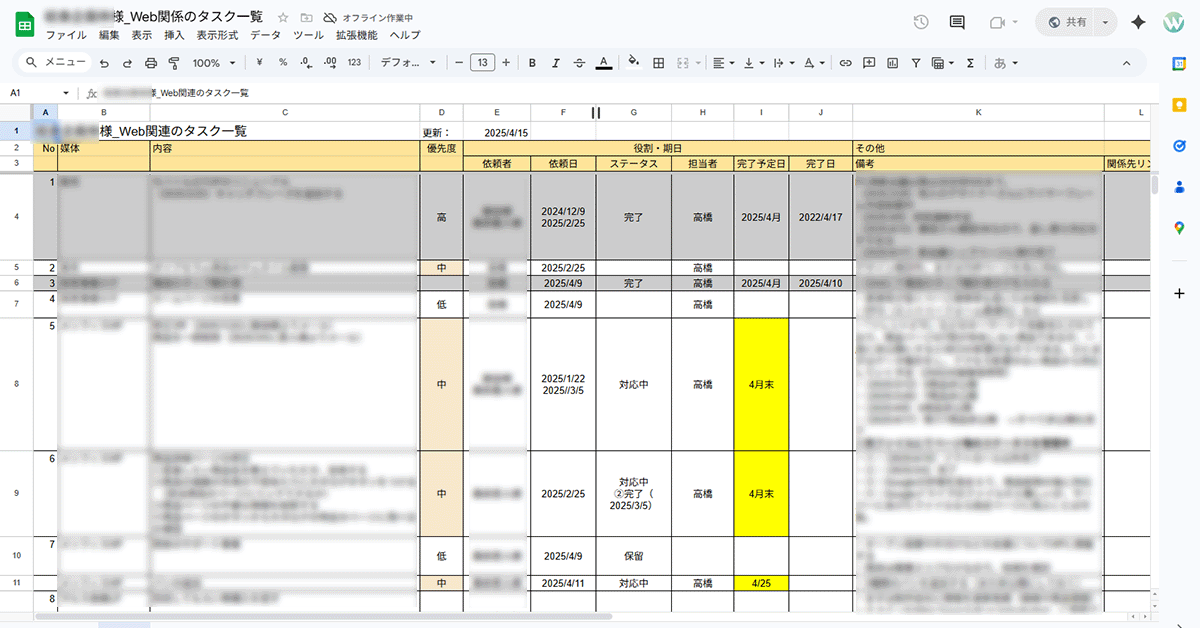Open the 123 number formats
The image size is (1200, 628).
point(354,62)
